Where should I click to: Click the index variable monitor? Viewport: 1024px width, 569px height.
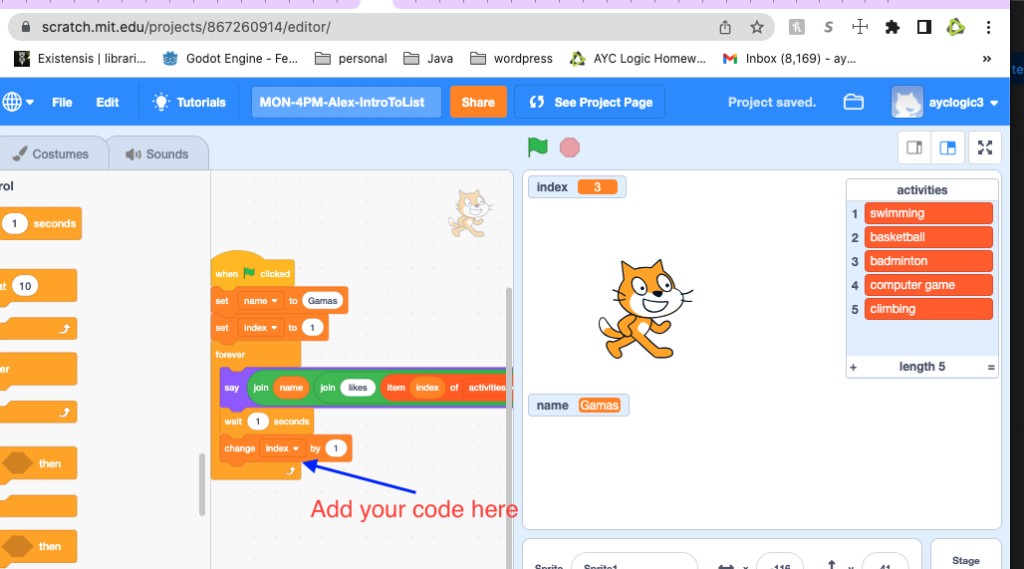577,187
